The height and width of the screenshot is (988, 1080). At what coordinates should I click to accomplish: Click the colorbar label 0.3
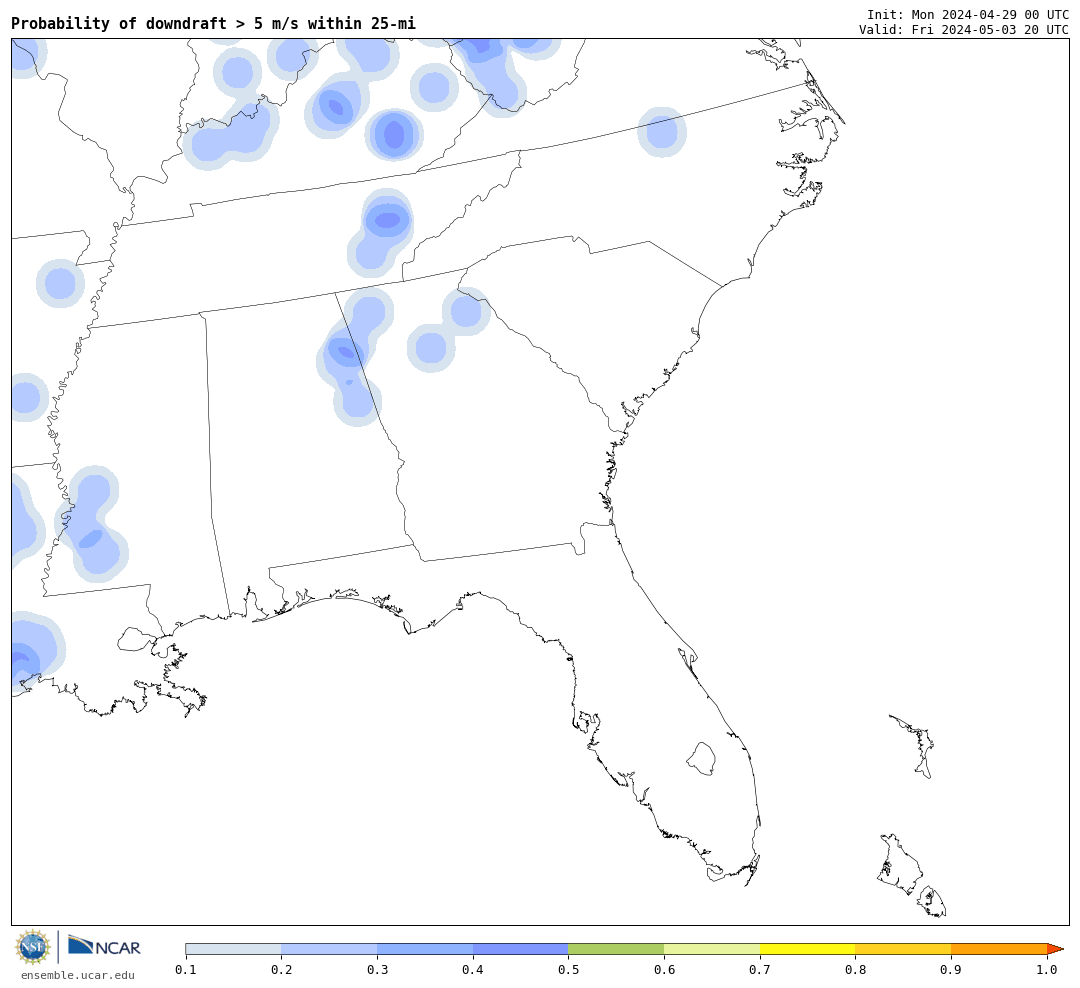point(377,970)
